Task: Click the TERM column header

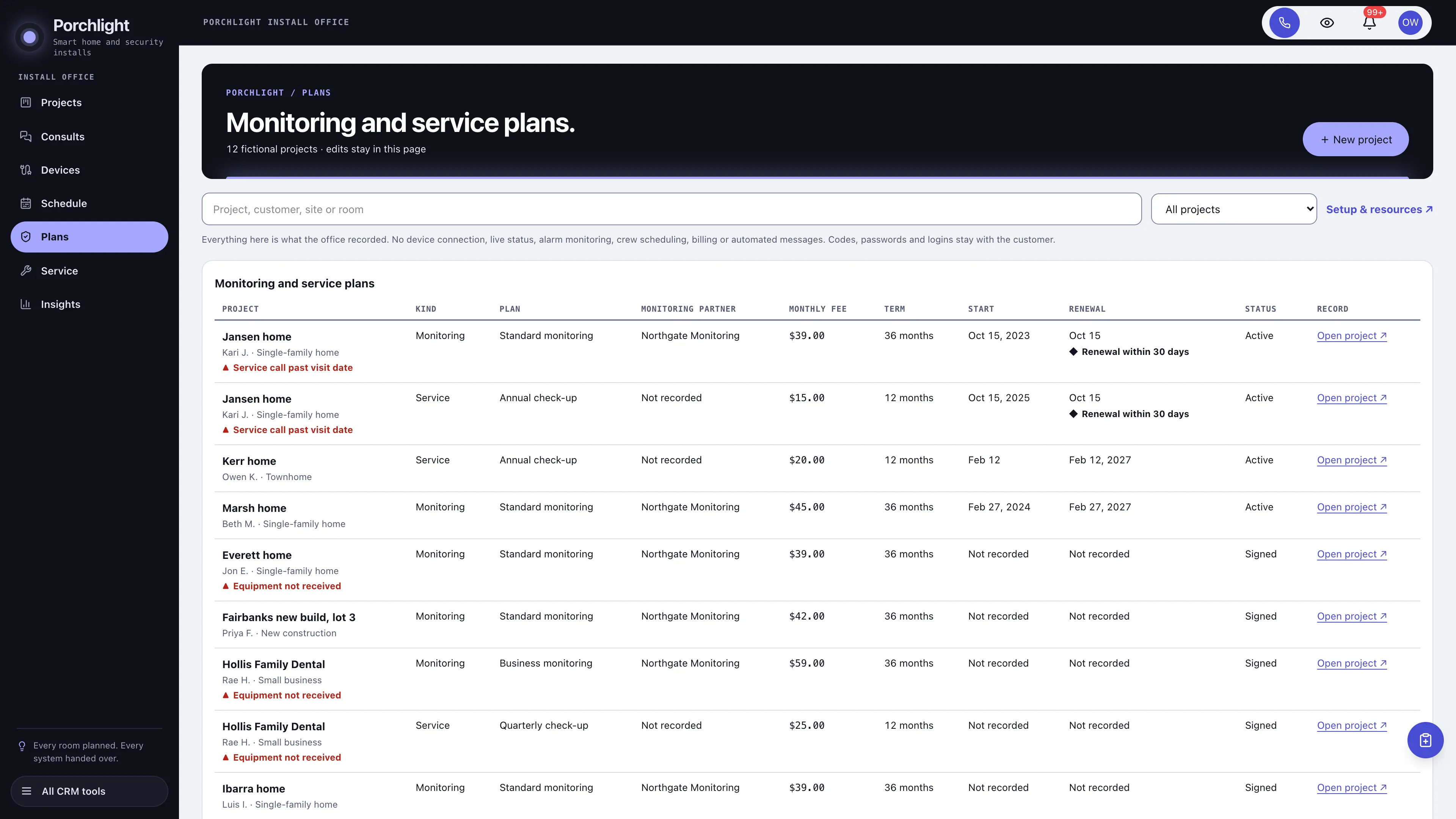Action: tap(894, 309)
